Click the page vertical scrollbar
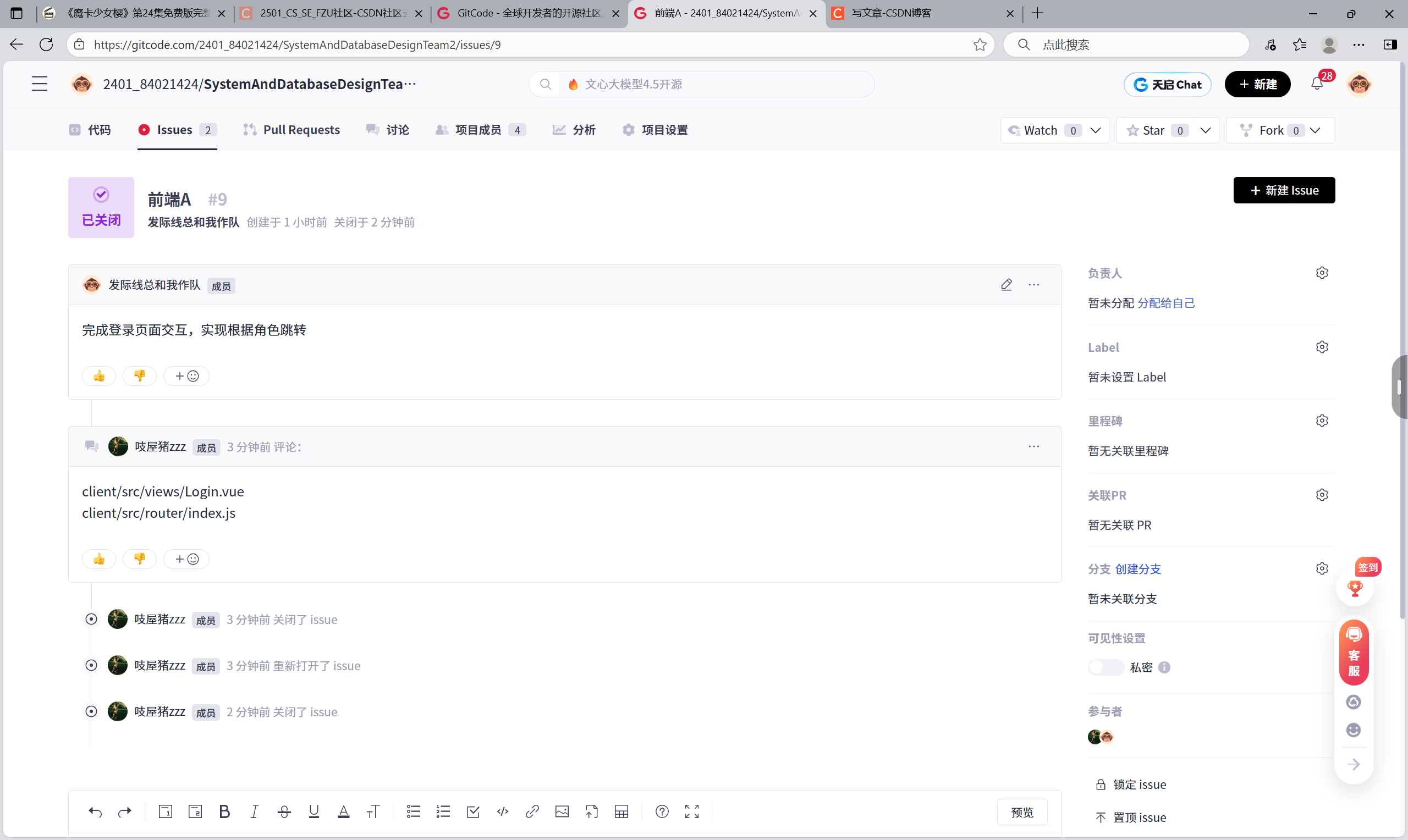 (1404, 340)
